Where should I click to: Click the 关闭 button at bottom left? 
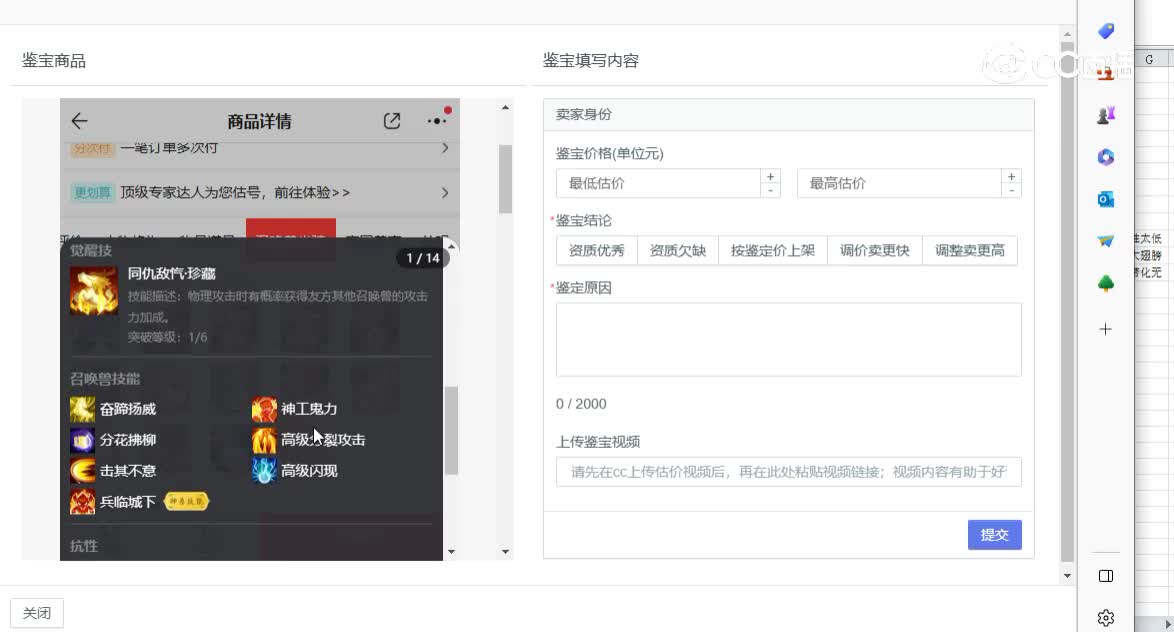(37, 612)
